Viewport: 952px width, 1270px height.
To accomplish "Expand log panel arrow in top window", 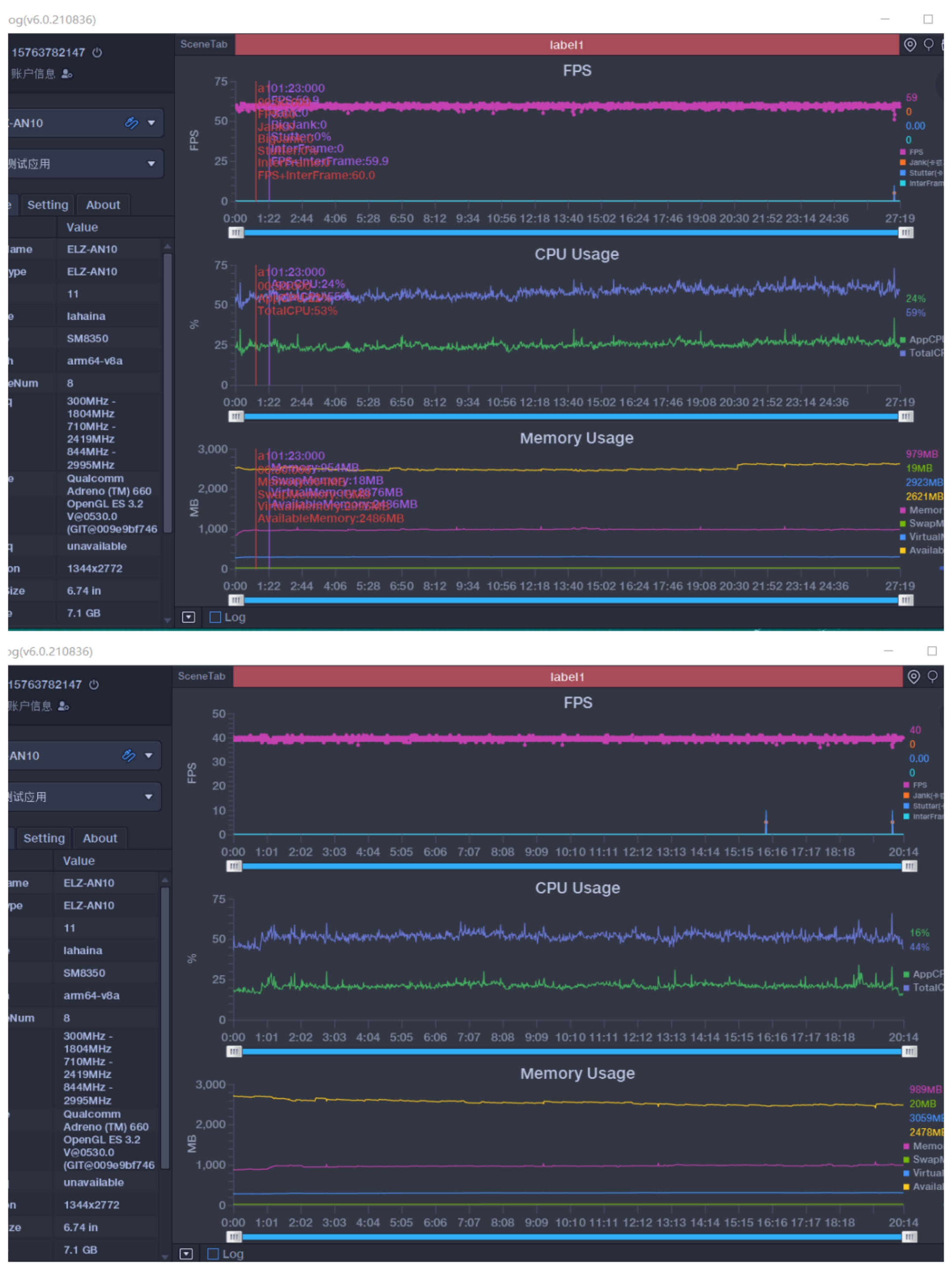I will point(188,617).
